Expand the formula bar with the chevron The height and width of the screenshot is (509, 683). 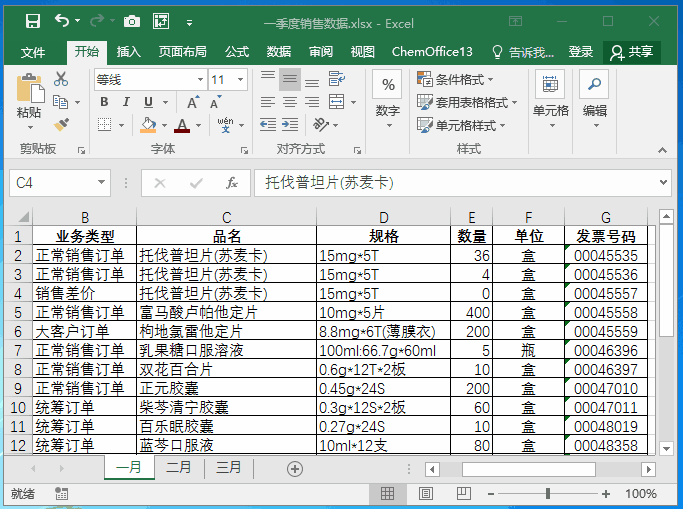pos(663,182)
